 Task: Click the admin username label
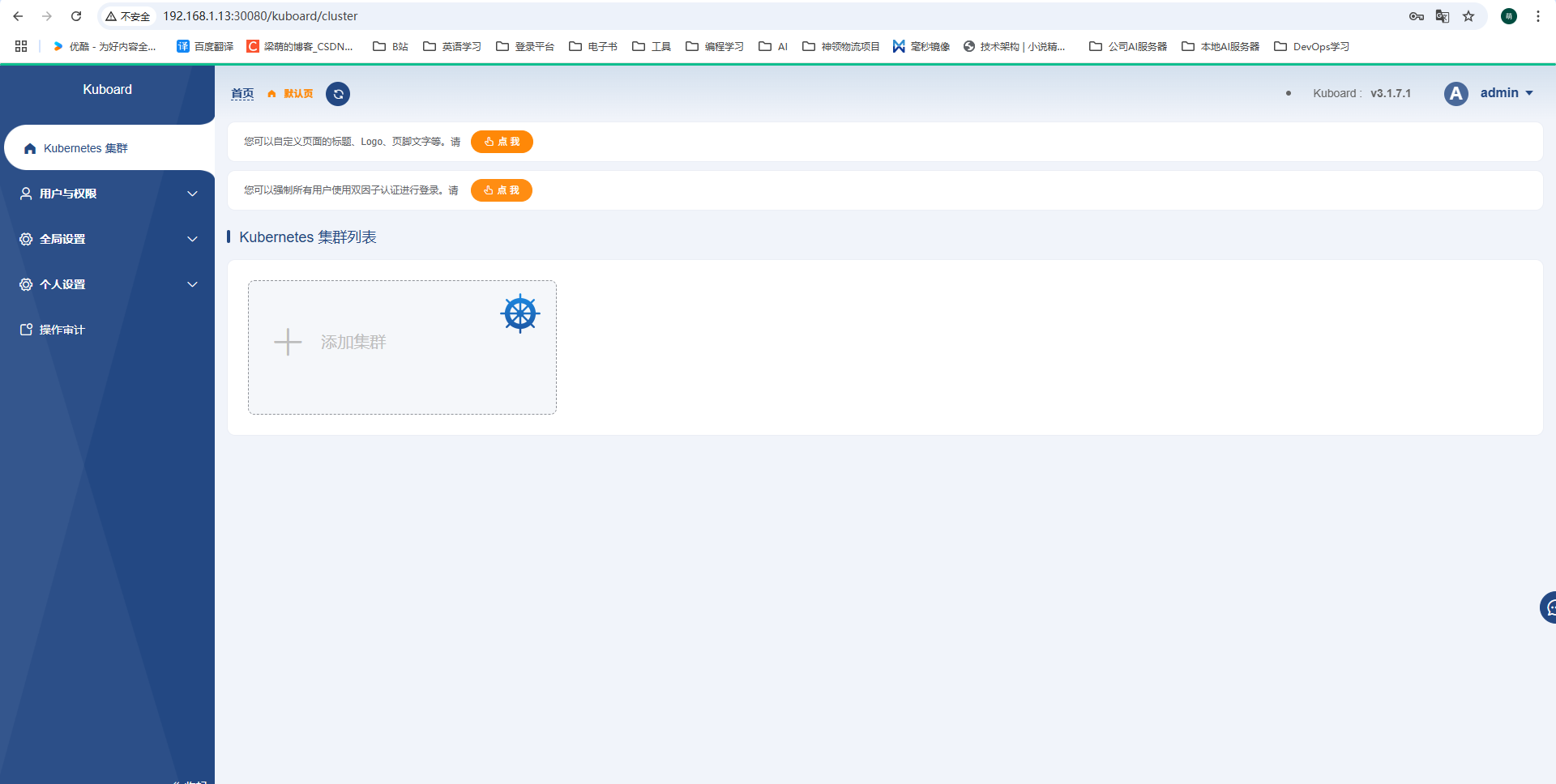pos(1499,93)
